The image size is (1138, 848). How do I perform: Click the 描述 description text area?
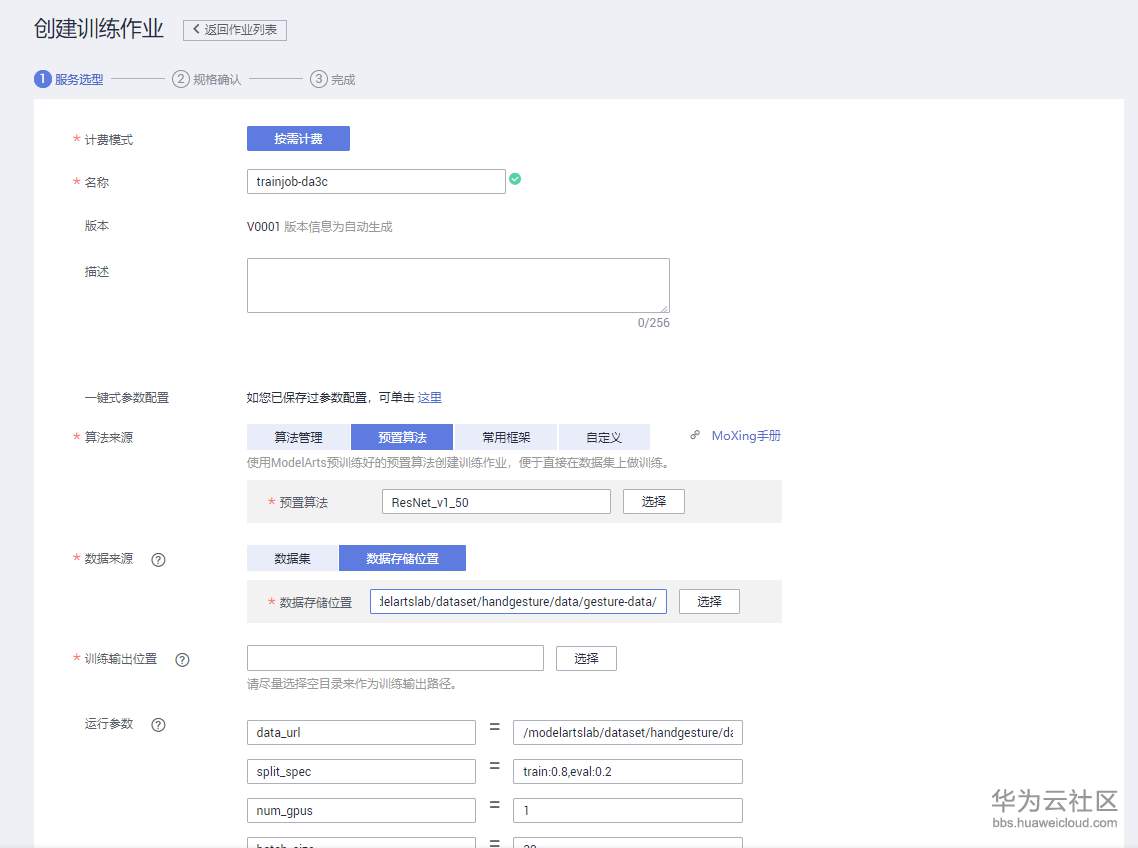[x=458, y=285]
